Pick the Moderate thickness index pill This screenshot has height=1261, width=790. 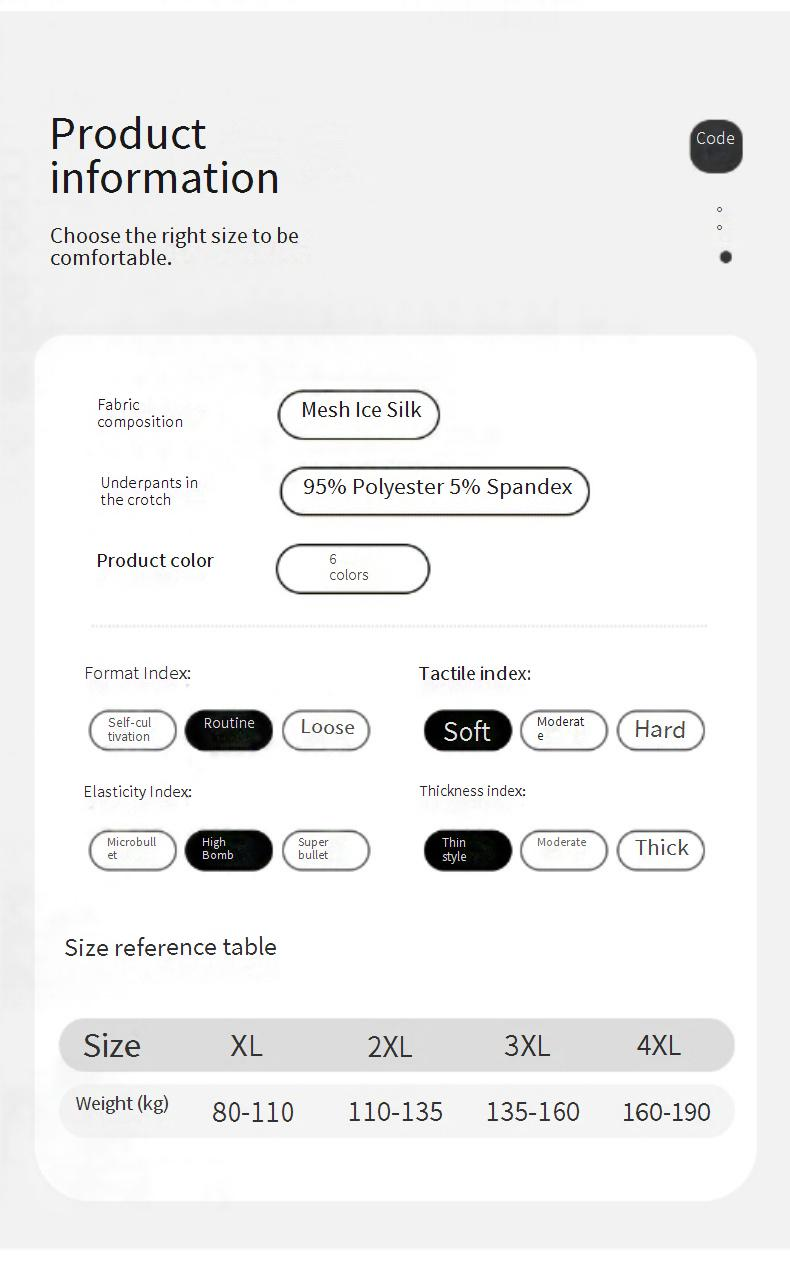564,850
